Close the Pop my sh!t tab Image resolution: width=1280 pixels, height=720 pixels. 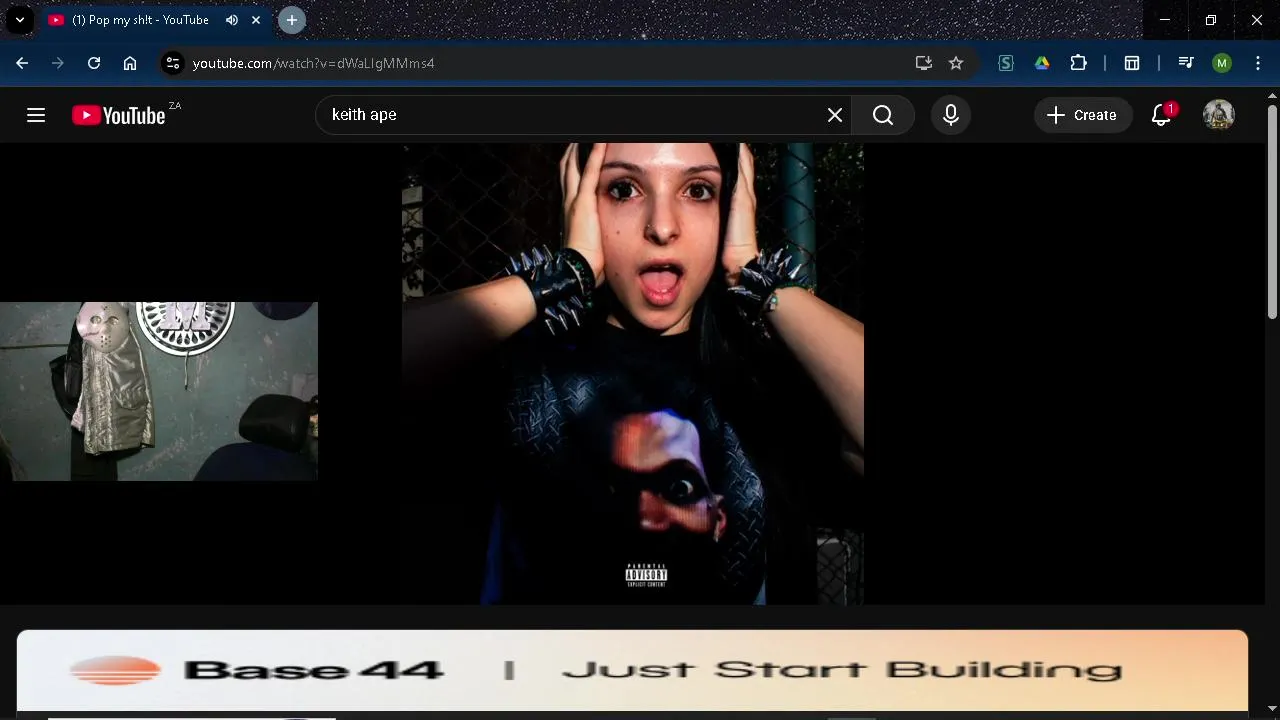[256, 20]
